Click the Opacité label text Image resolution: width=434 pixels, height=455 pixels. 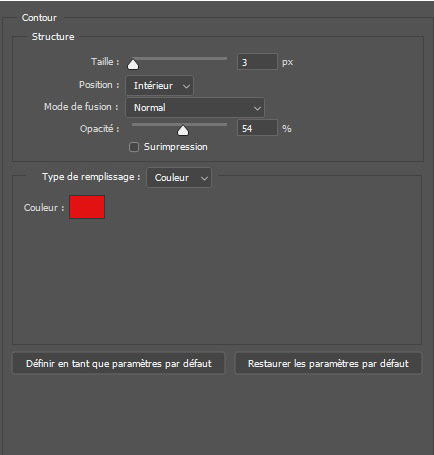pyautogui.click(x=100, y=129)
